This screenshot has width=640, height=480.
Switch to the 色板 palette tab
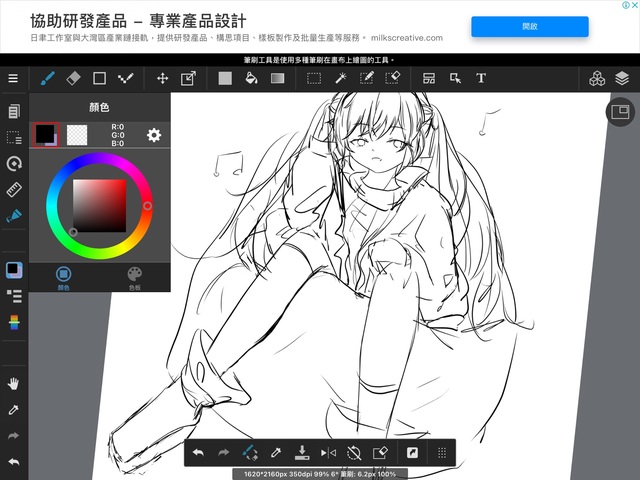(134, 277)
